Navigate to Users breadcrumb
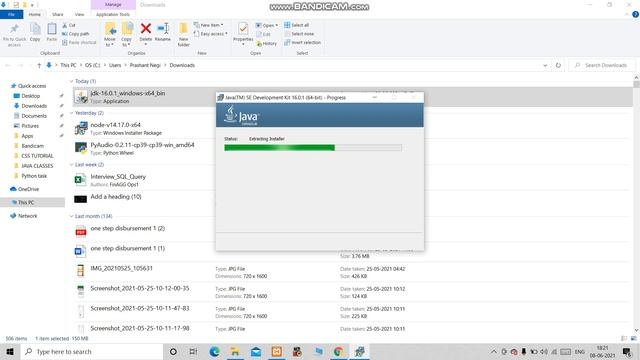This screenshot has height=360, width=640. pos(115,65)
